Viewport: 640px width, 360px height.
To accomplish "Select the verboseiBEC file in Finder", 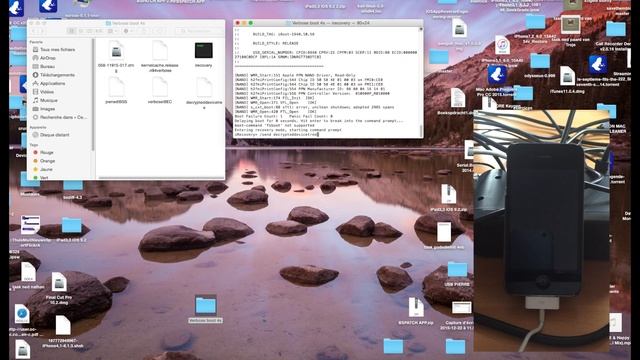I will coord(160,87).
